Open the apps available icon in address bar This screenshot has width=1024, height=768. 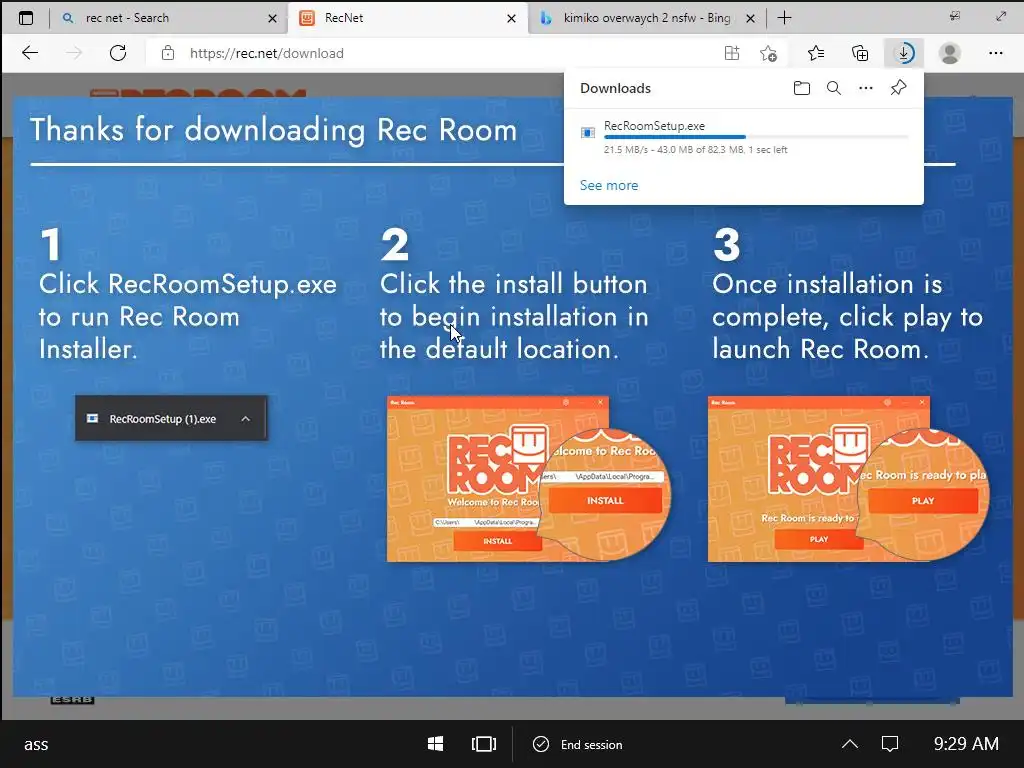tap(732, 53)
